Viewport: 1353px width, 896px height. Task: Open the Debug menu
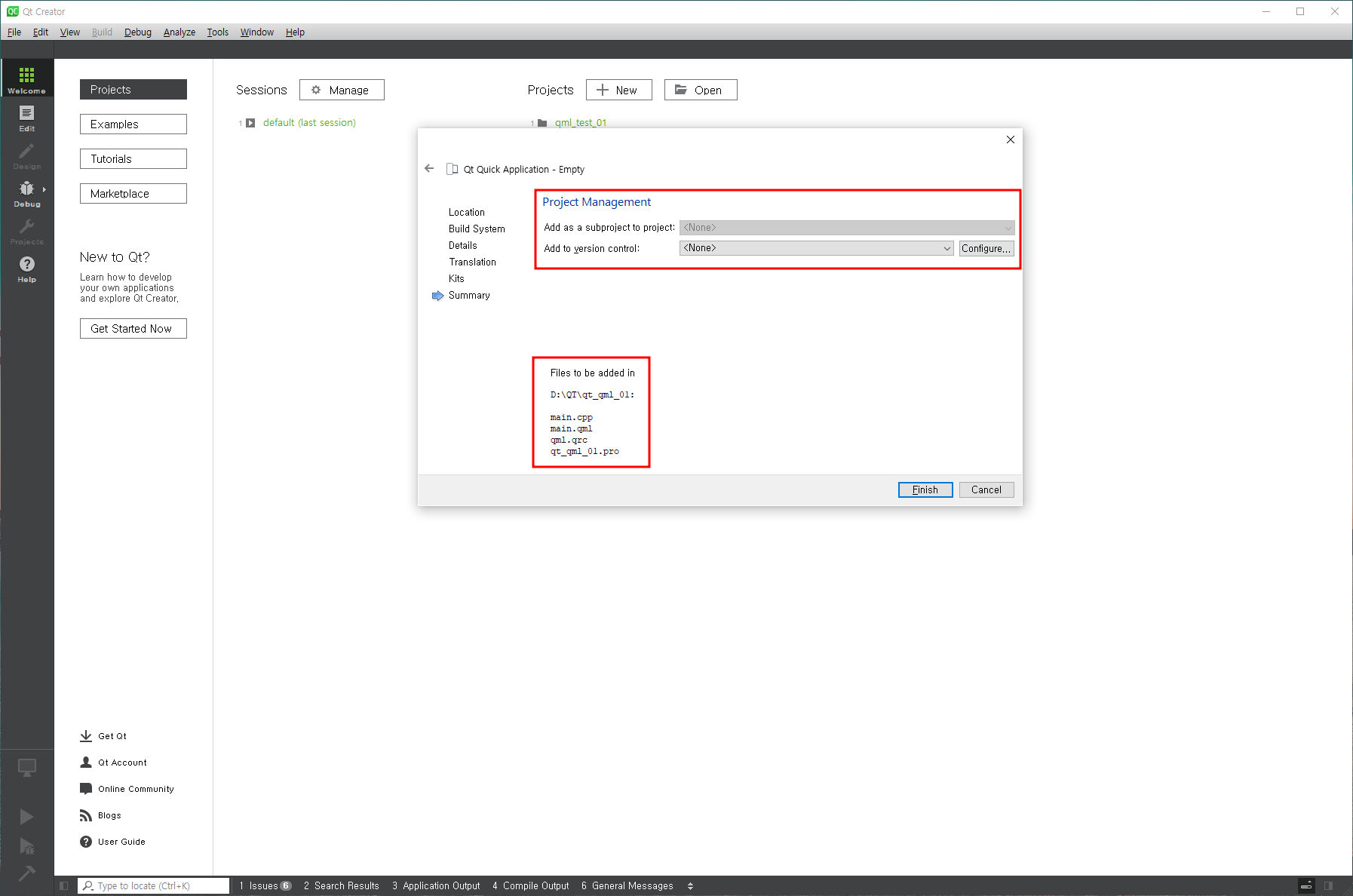pos(138,32)
